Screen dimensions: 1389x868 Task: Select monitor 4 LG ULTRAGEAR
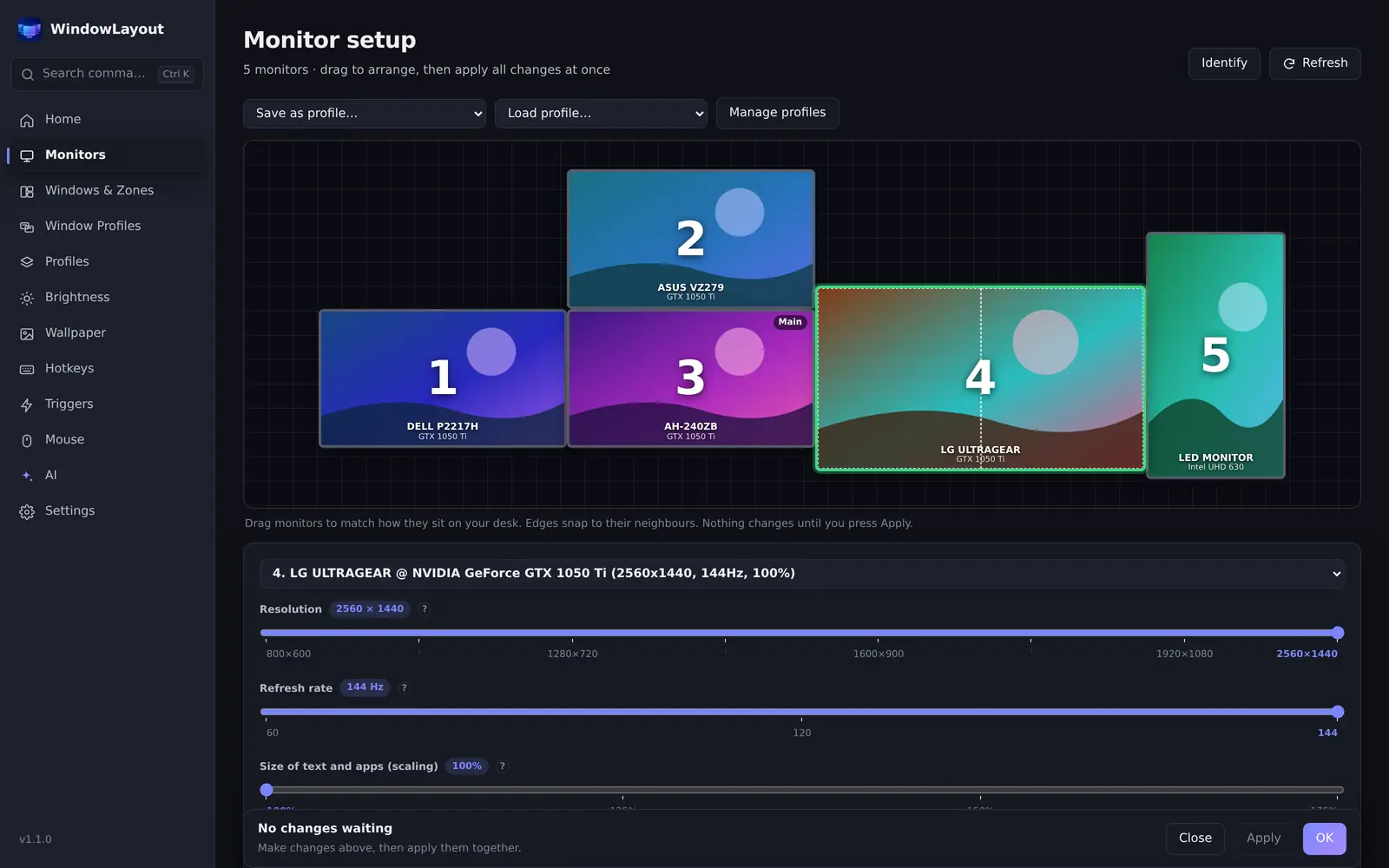click(x=980, y=378)
